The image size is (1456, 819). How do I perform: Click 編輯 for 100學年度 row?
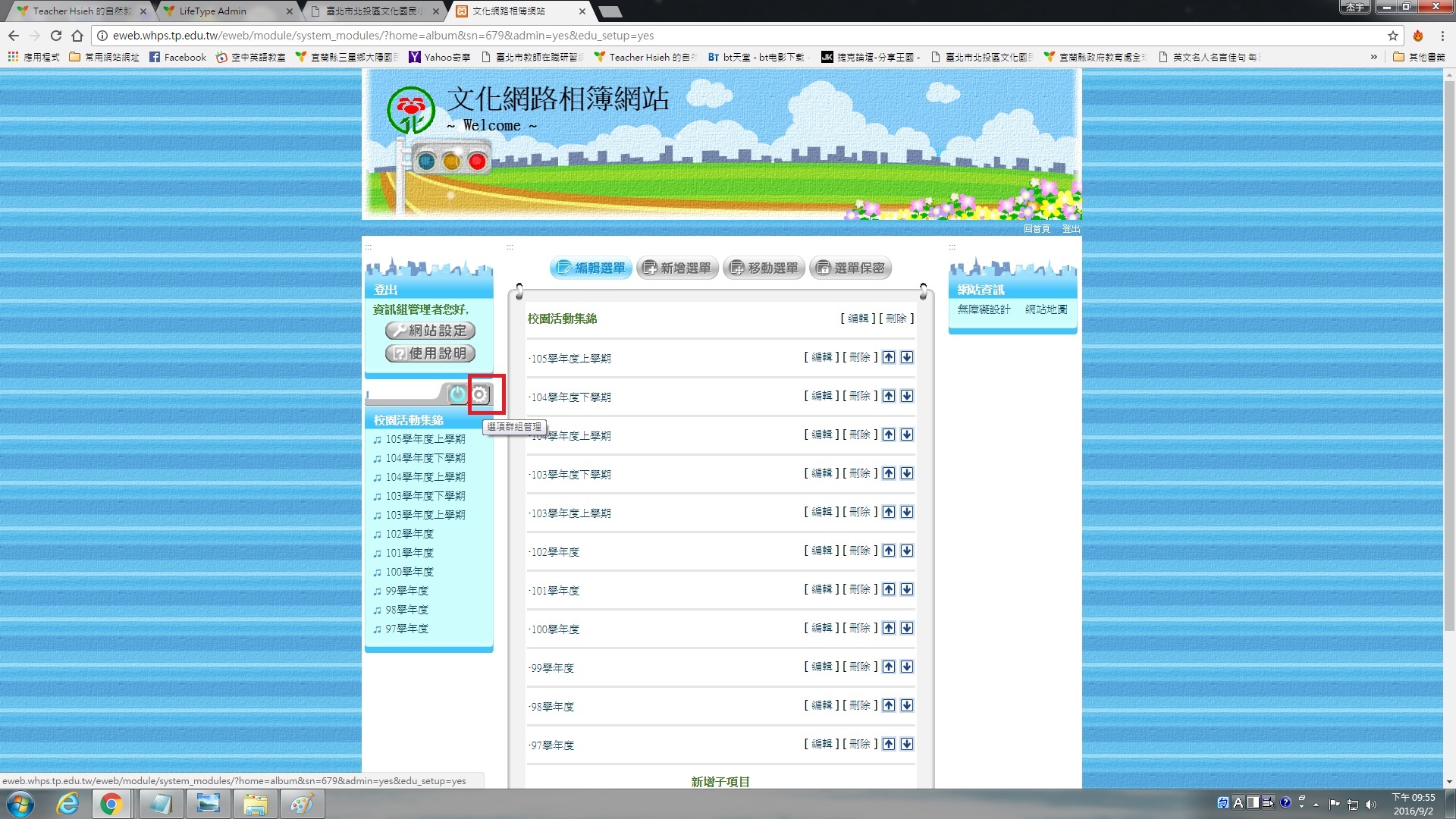pyautogui.click(x=822, y=628)
